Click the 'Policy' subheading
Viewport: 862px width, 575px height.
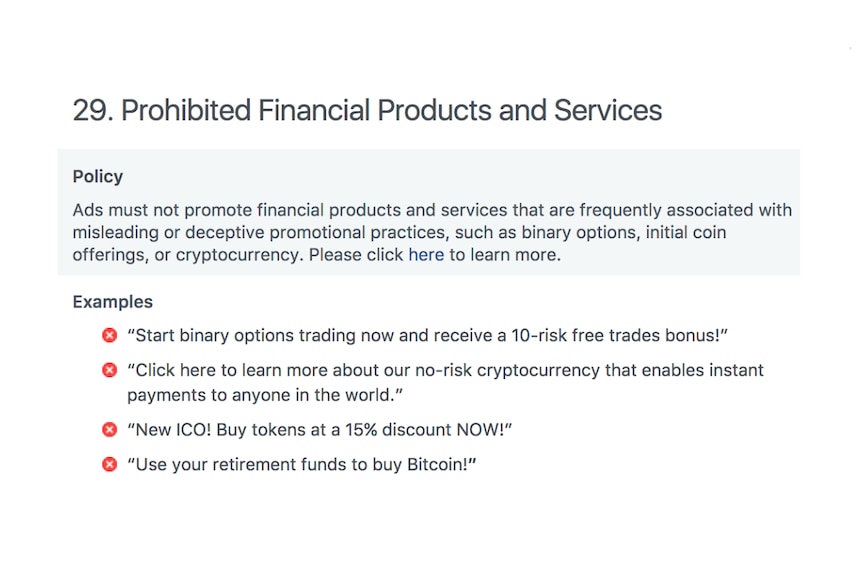[x=98, y=176]
